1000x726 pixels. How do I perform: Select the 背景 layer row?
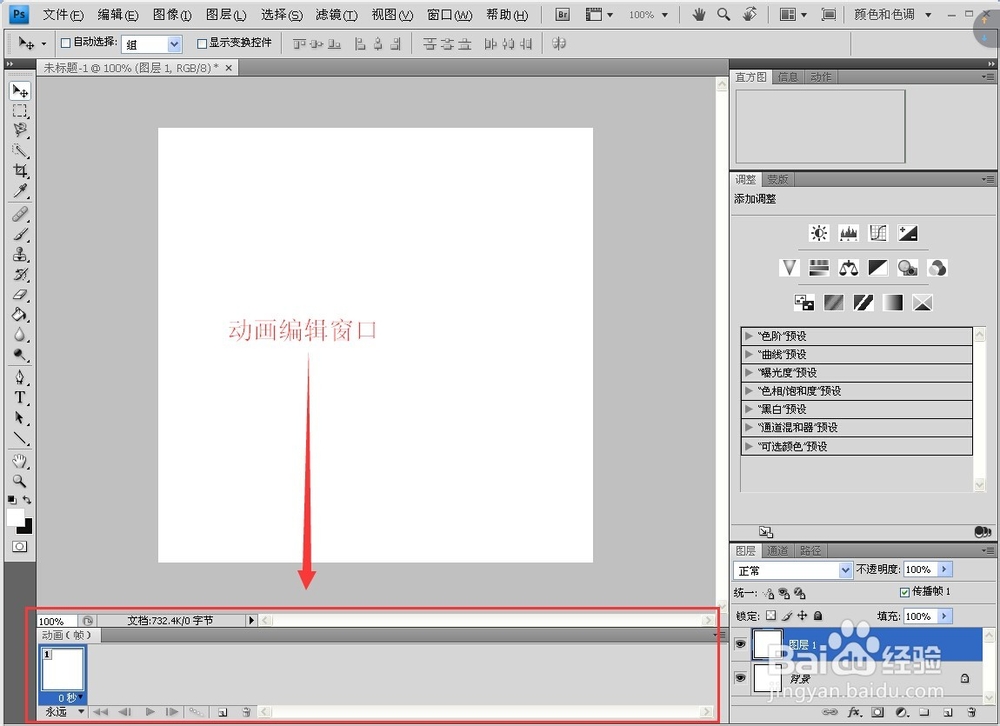857,678
